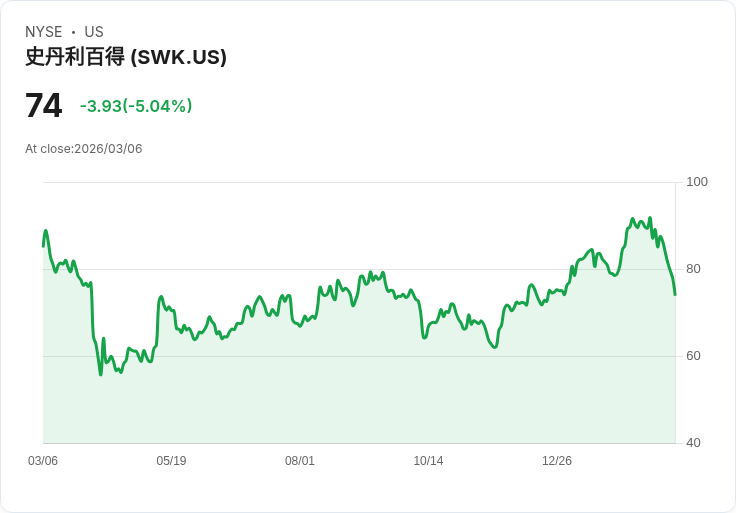Image resolution: width=736 pixels, height=513 pixels.
Task: Click the price change -3.93(-5.04%)
Action: pos(136,106)
